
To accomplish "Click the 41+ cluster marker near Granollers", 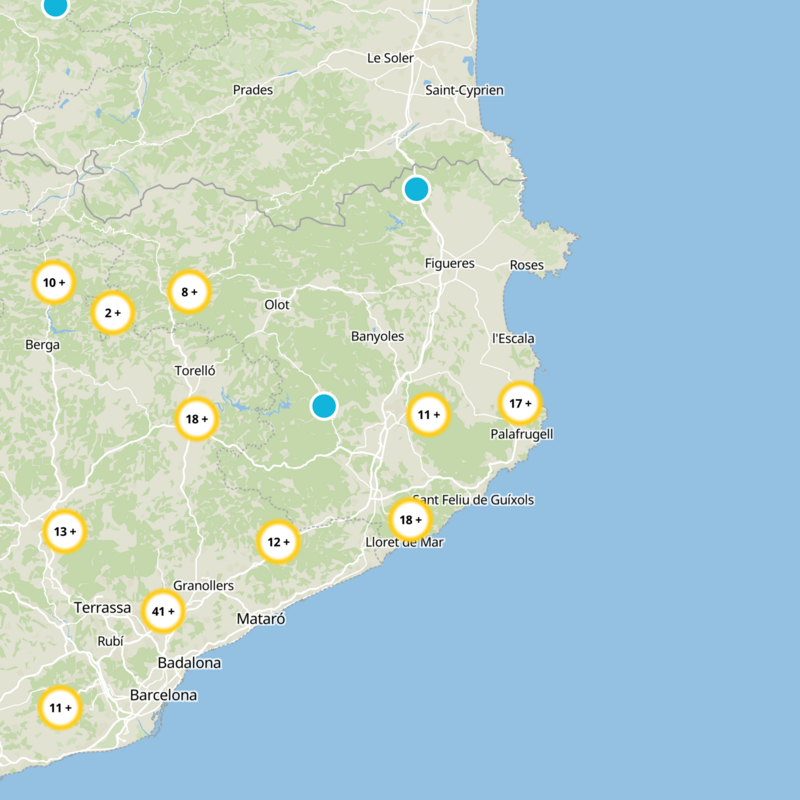I will (x=164, y=610).
